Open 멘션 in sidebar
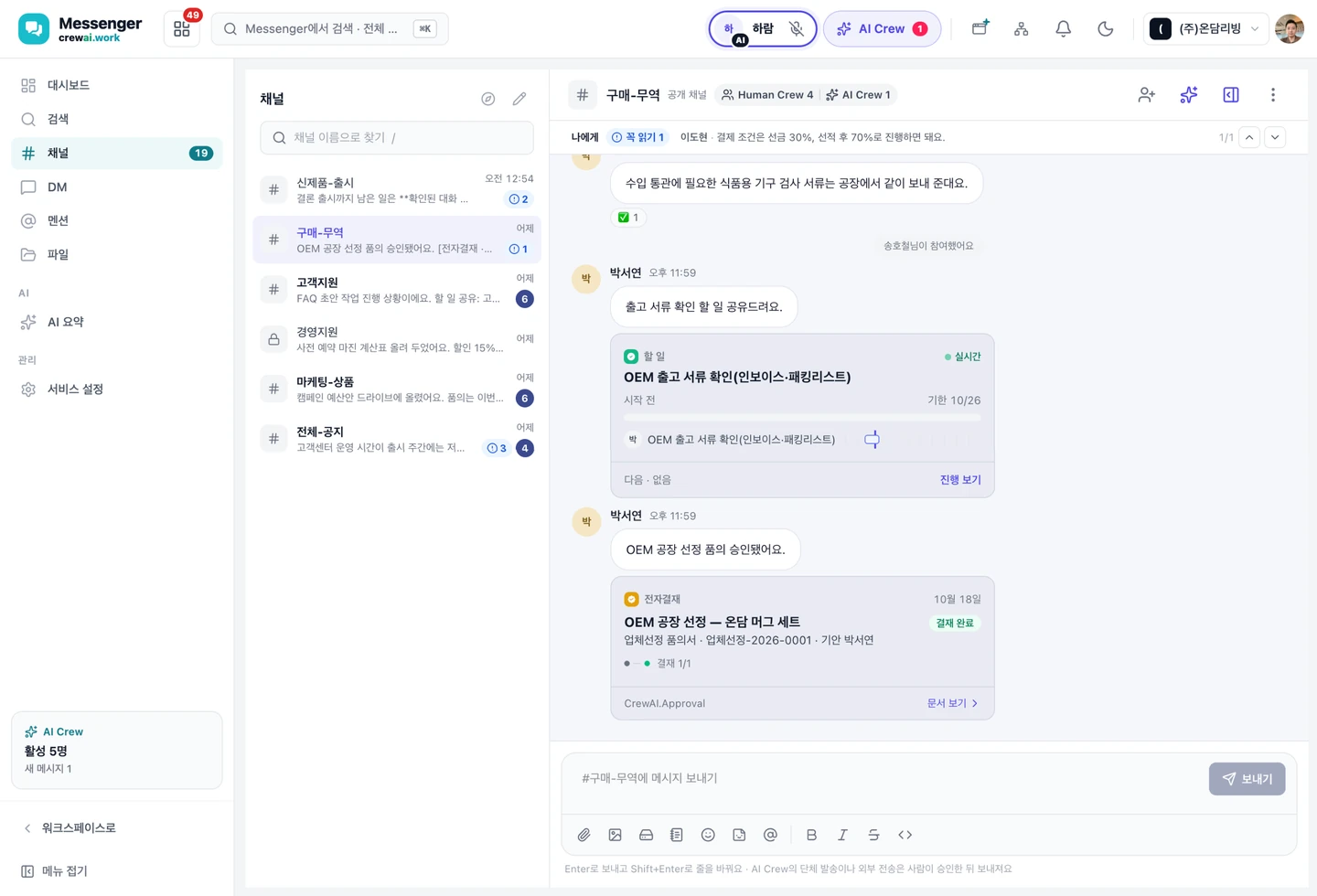The width and height of the screenshot is (1317, 896). [x=117, y=220]
